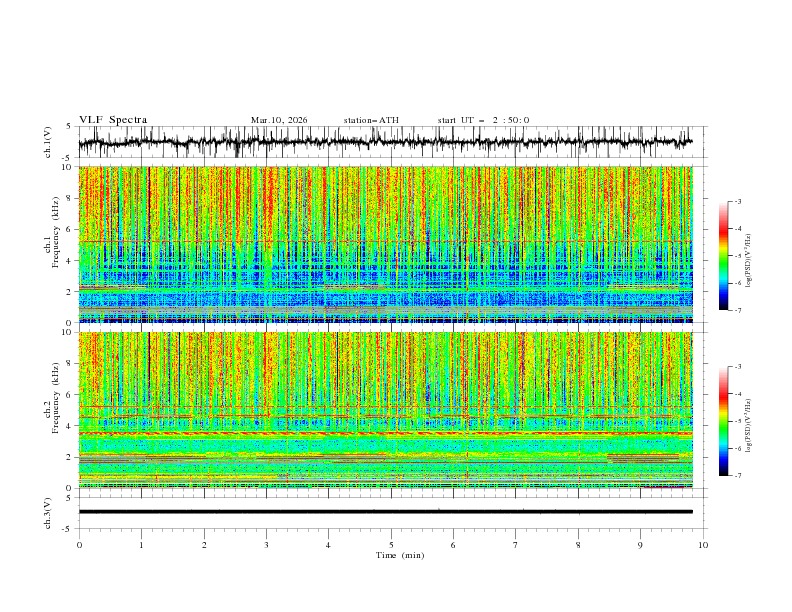Click the ch.1 PSD color scale bar
This screenshot has height=612, width=792.
coord(724,256)
